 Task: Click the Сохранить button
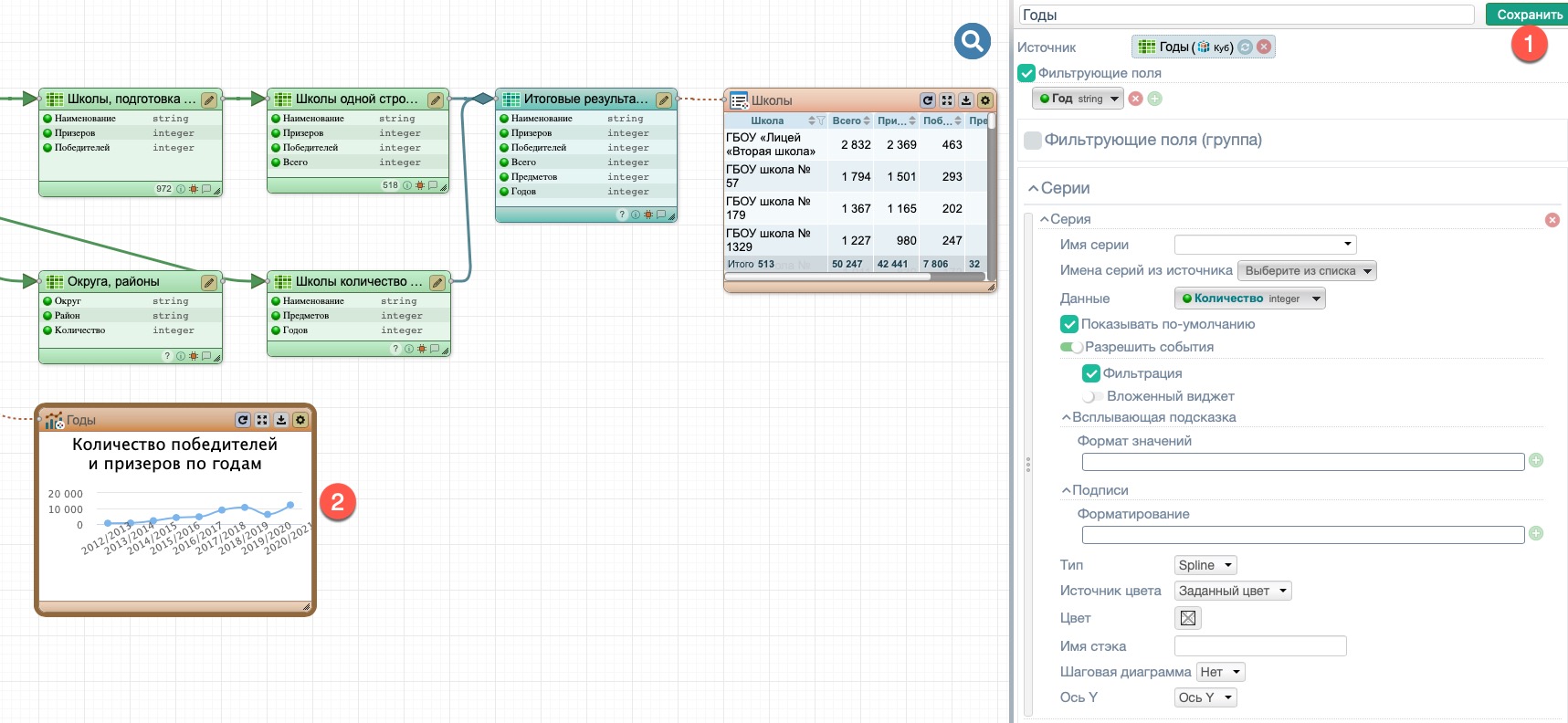(x=1528, y=15)
